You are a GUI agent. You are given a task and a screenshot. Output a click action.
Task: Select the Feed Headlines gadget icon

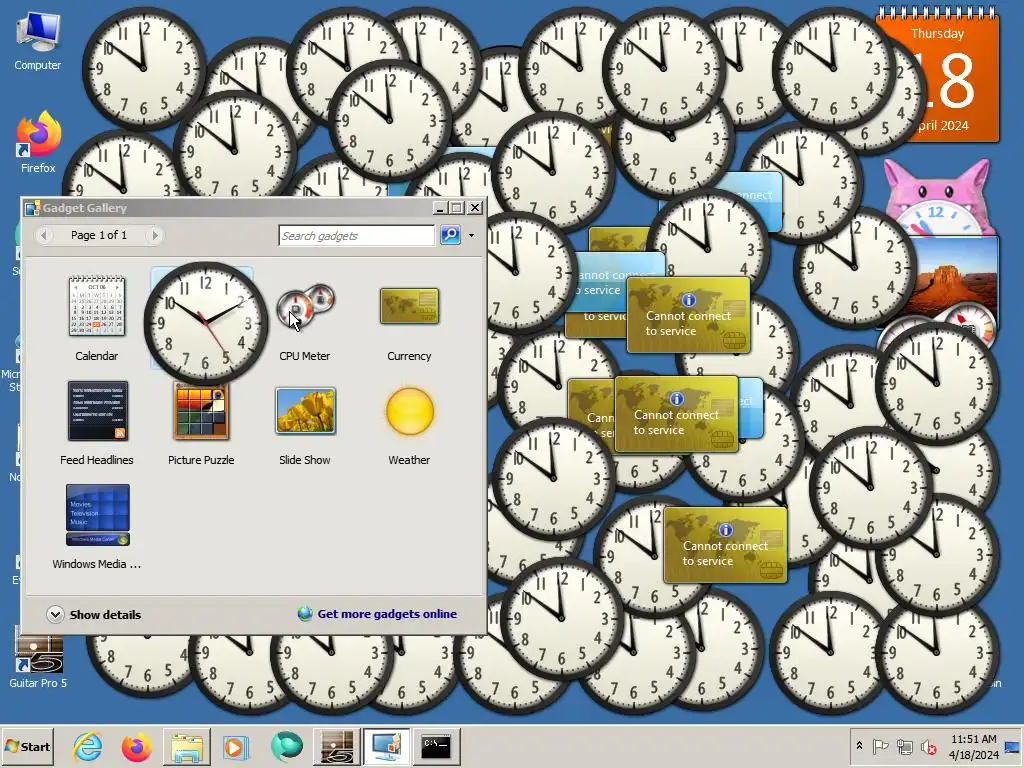[97, 411]
